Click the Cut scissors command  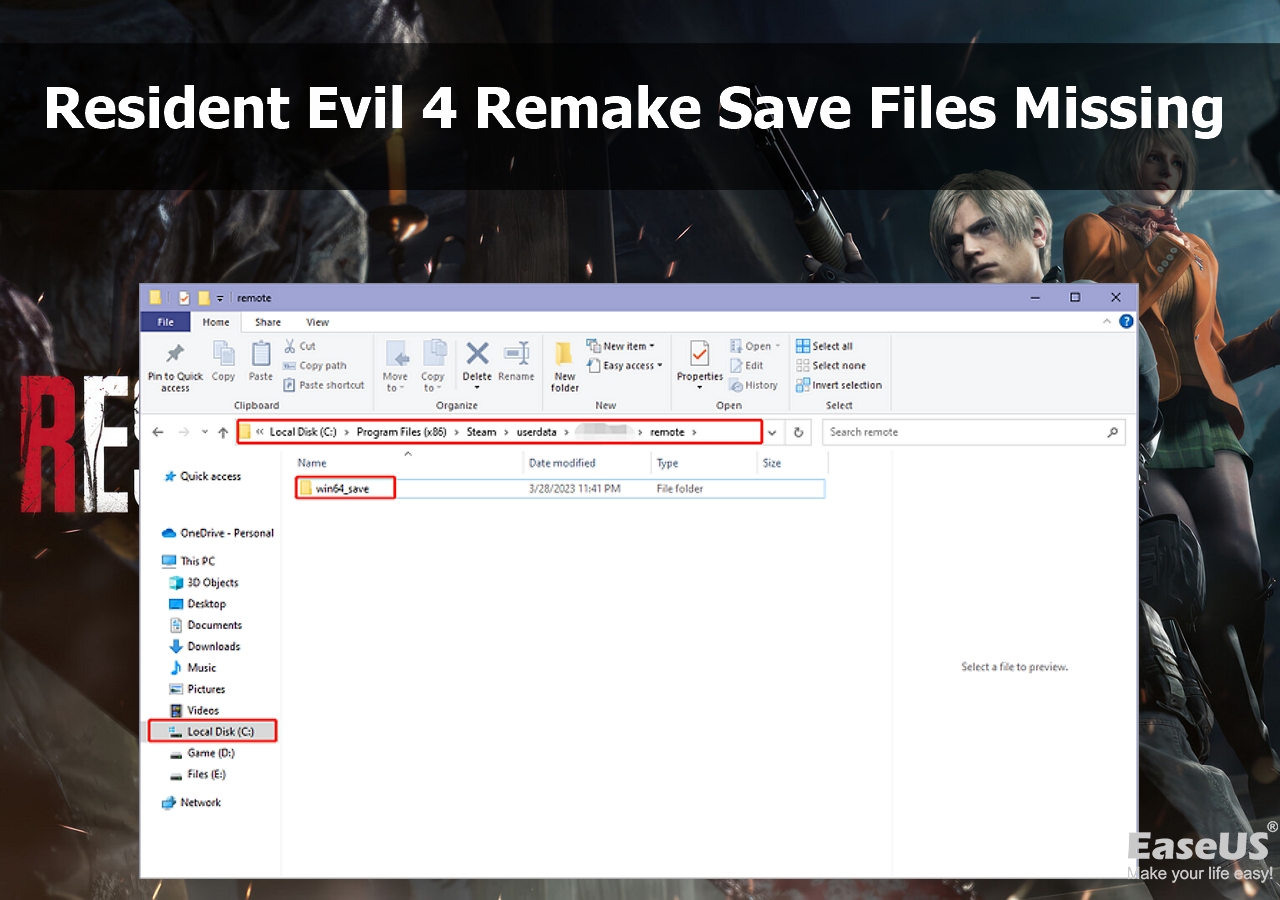click(299, 346)
